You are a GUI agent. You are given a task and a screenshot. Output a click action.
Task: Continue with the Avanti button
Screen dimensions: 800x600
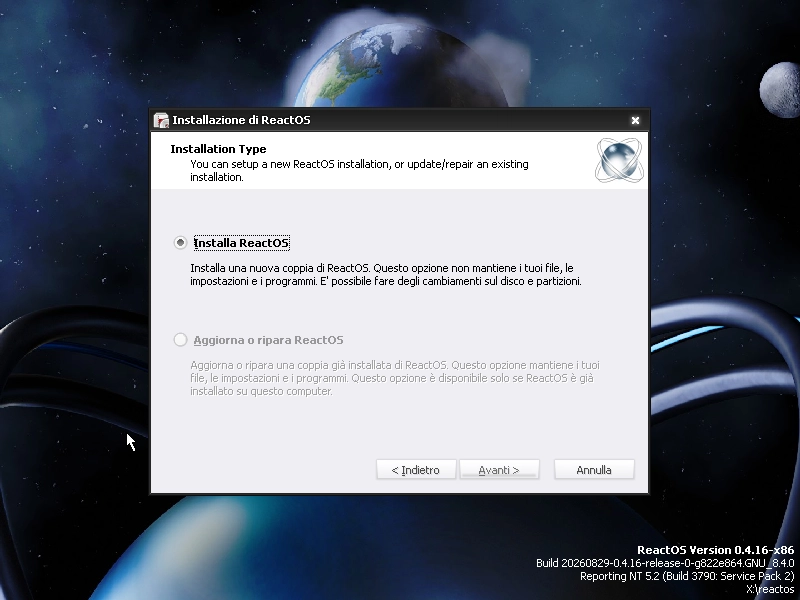(x=499, y=470)
